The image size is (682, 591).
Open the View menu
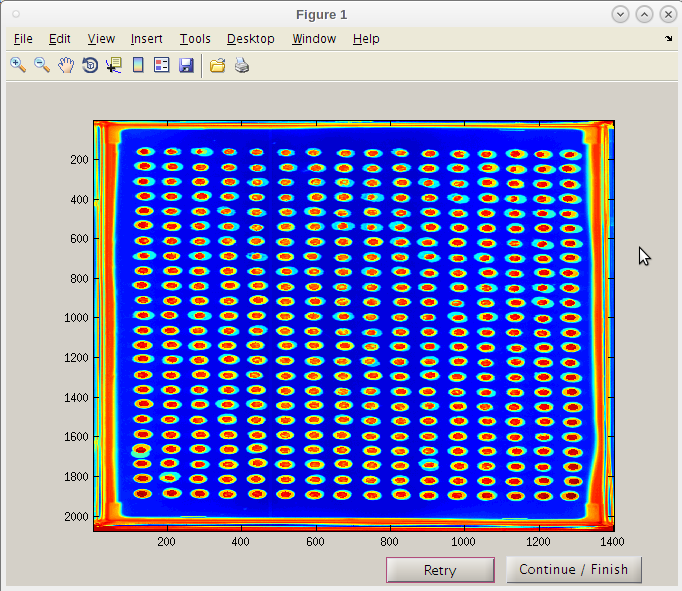click(101, 39)
